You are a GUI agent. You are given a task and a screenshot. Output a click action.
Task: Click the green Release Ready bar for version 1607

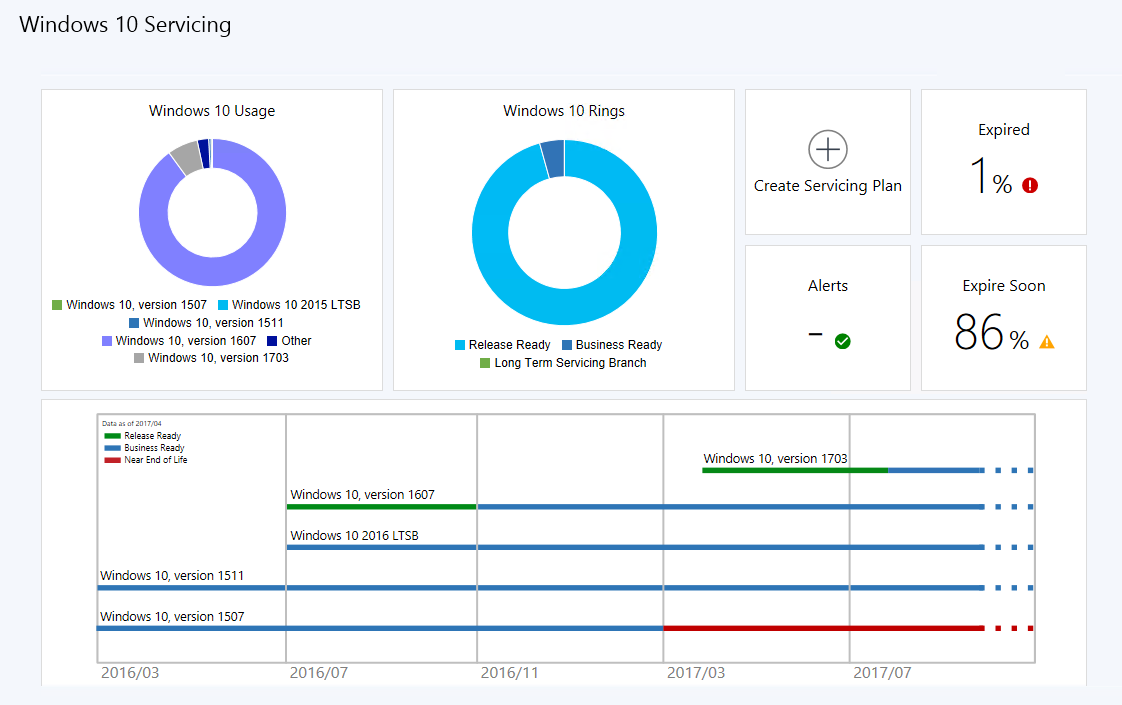pyautogui.click(x=381, y=507)
